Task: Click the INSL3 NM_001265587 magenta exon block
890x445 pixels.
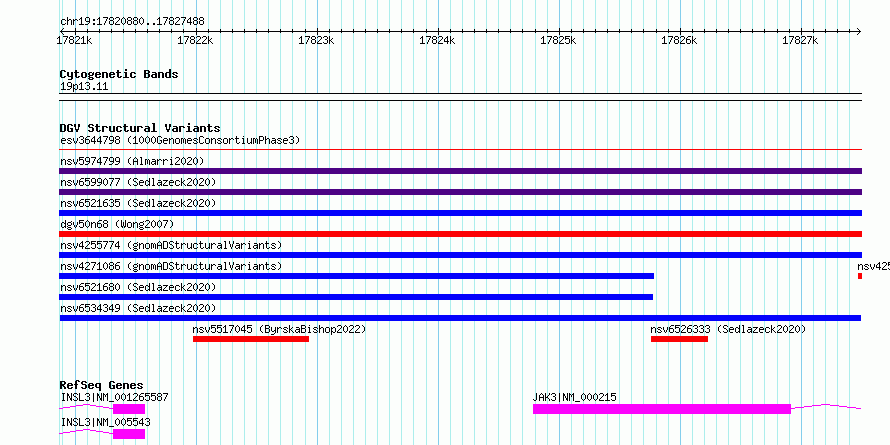Action: click(129, 409)
